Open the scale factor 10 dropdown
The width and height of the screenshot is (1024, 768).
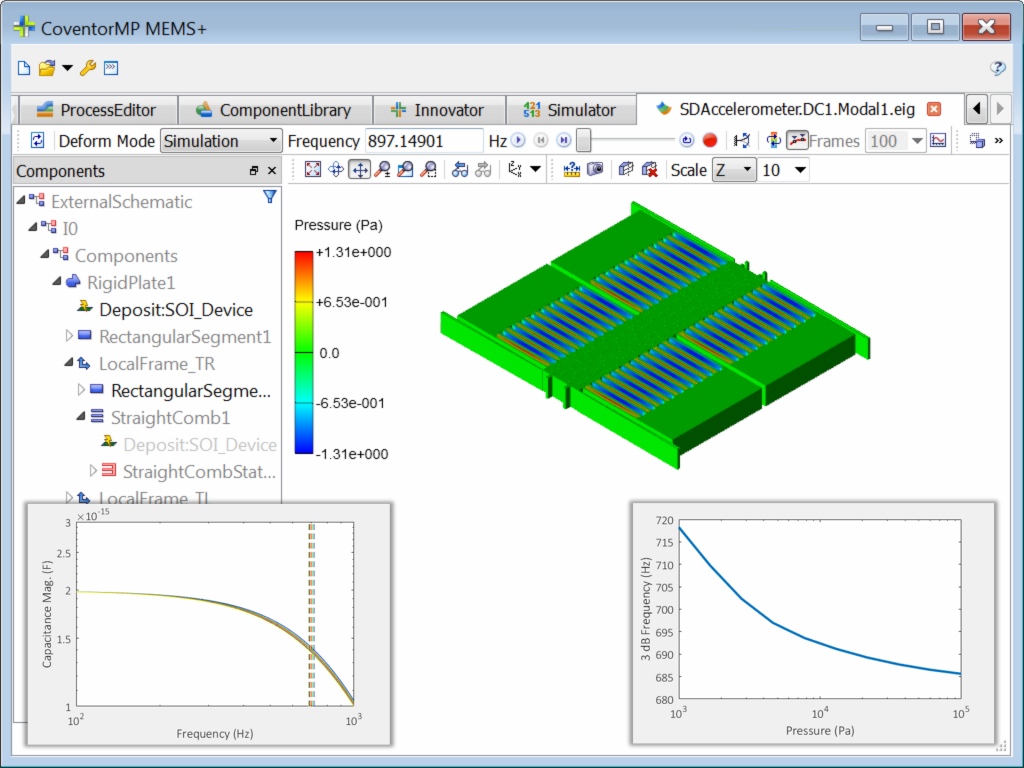(800, 170)
